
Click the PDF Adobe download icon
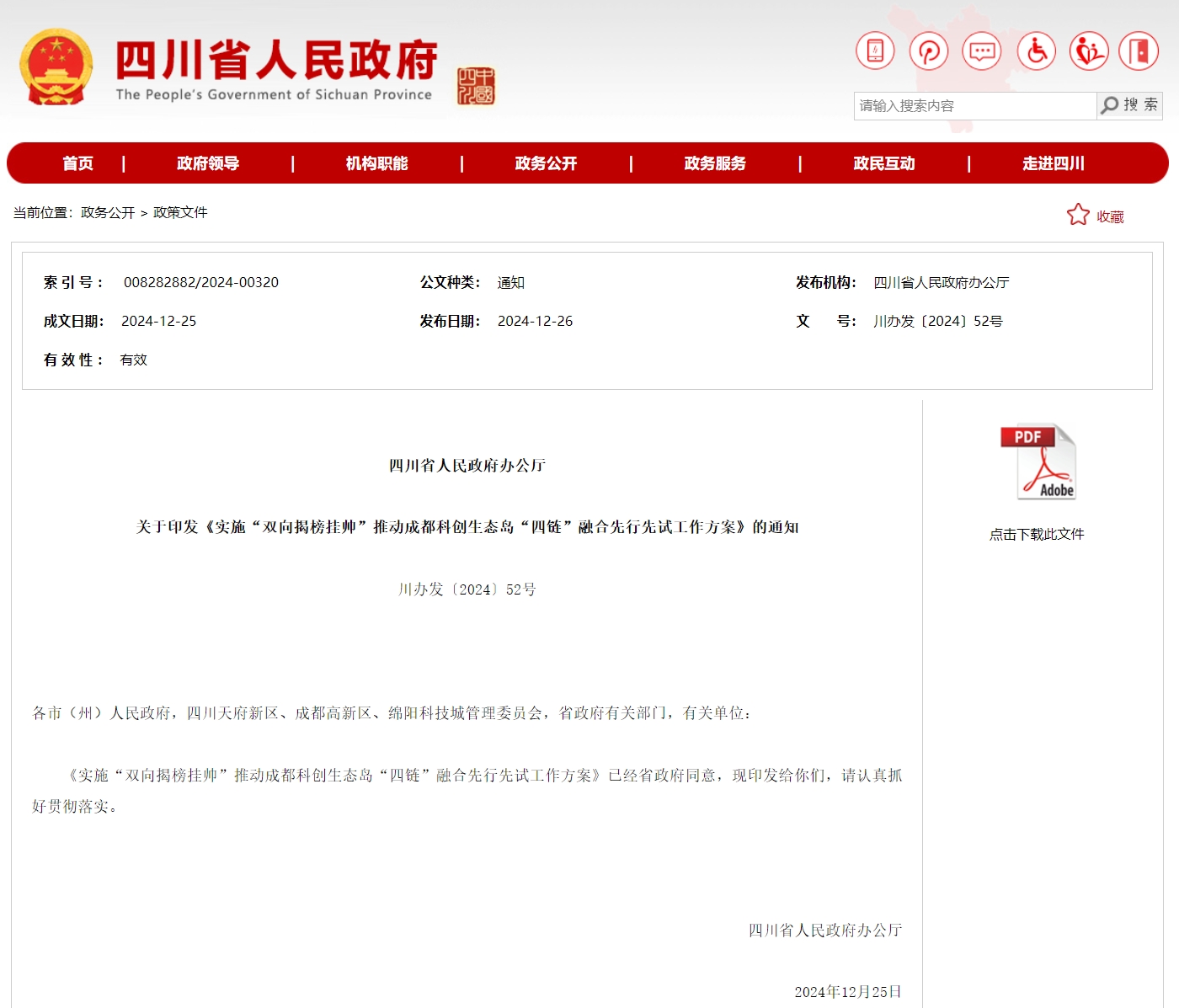[x=1038, y=461]
